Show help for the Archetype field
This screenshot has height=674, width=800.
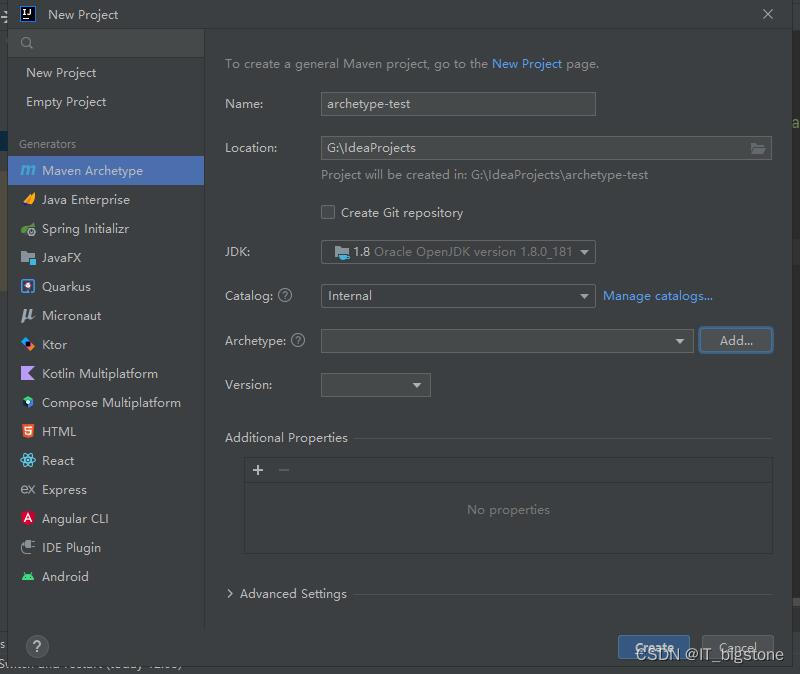point(298,340)
